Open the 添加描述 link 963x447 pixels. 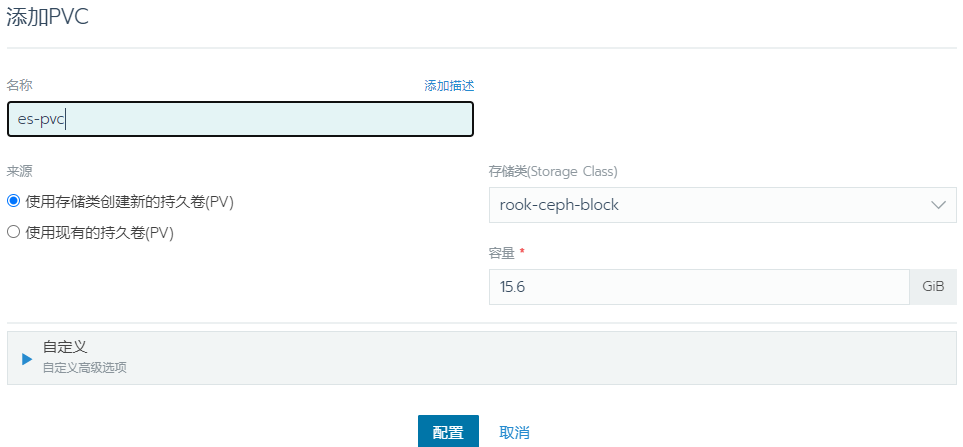[x=449, y=86]
